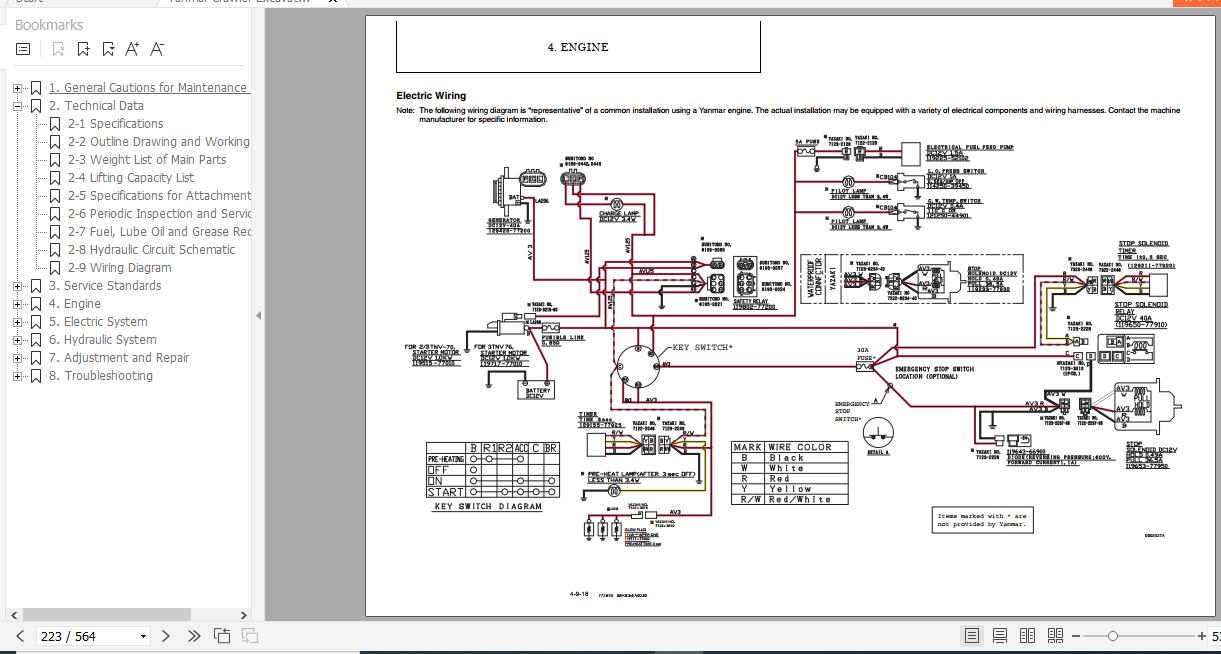This screenshot has height=654, width=1221.
Task: Click bookmark icon beside 6. Hydraulic System
Action: pyautogui.click(x=36, y=340)
